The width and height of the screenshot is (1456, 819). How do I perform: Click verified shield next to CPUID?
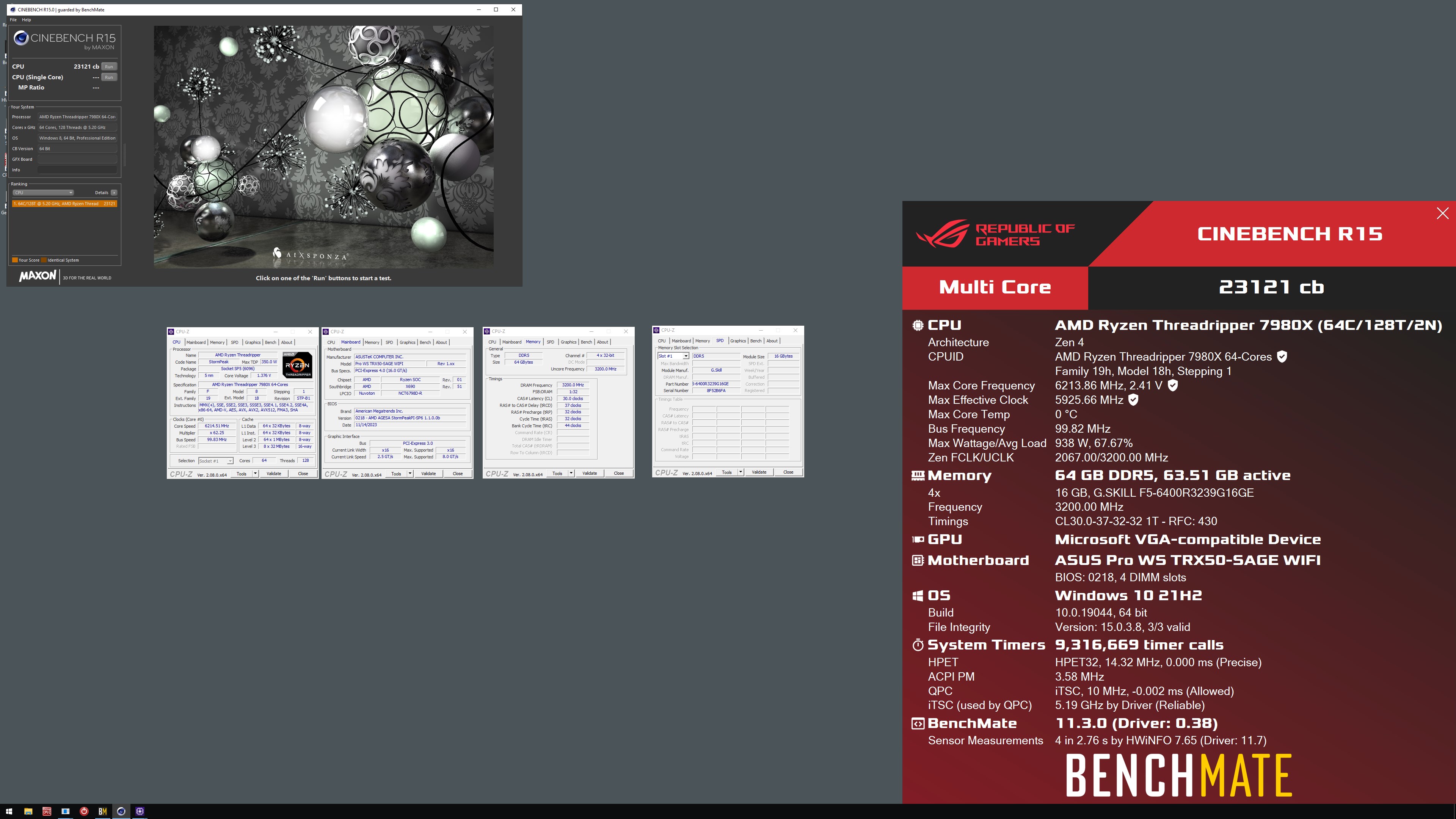[1282, 357]
